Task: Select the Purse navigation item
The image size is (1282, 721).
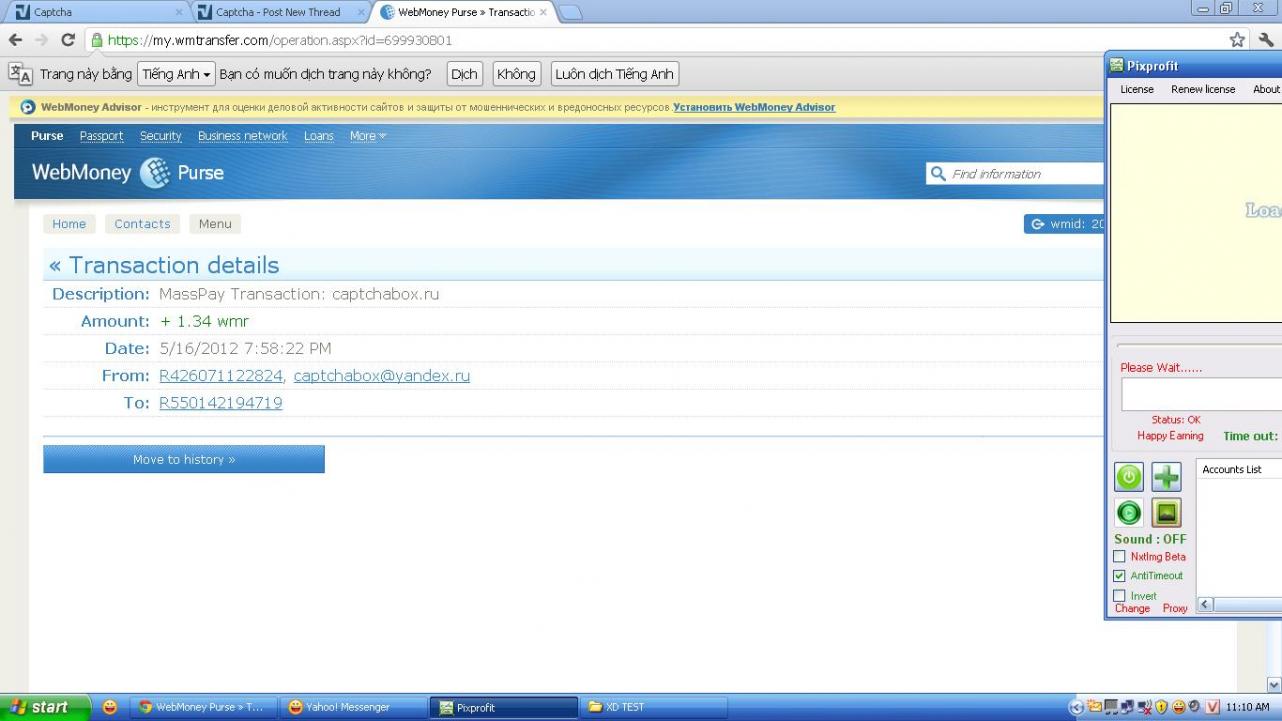Action: coord(47,136)
